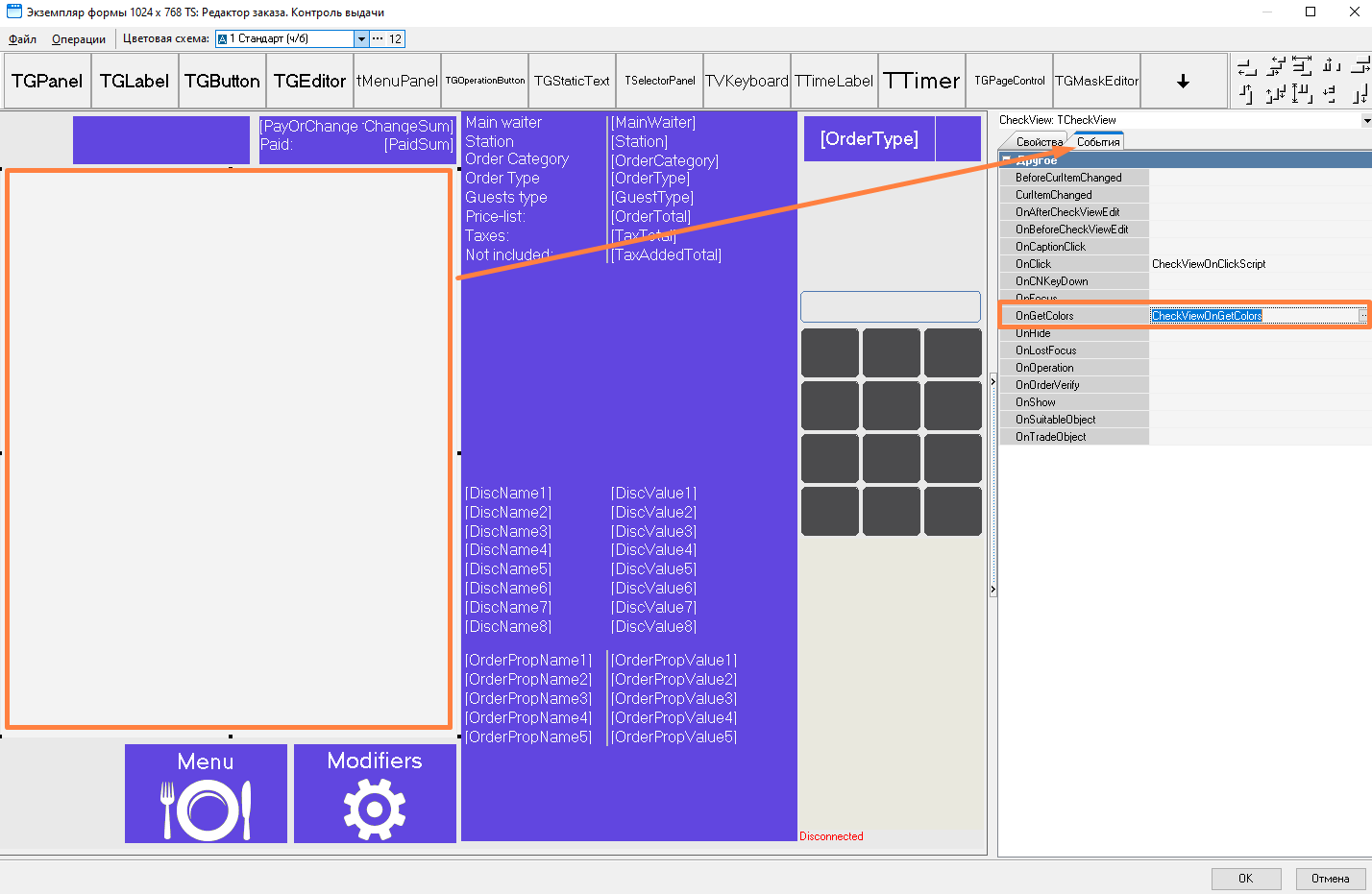Select the TTimer component in the palette
Image resolution: width=1372 pixels, height=894 pixels.
(921, 82)
